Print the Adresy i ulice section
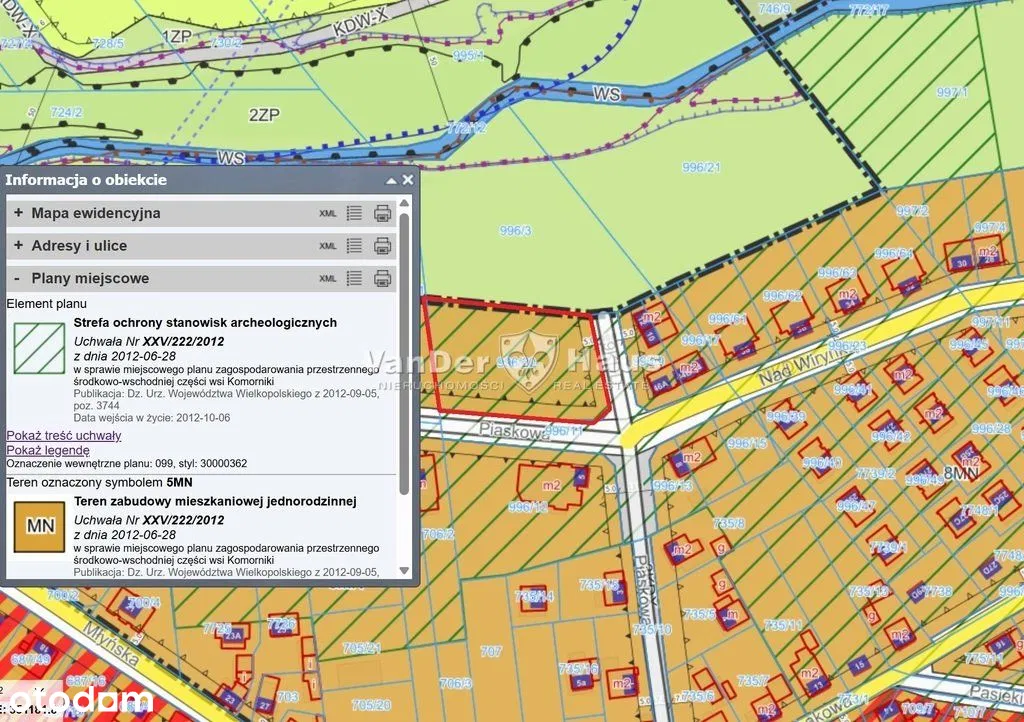This screenshot has width=1024, height=722. 382,246
